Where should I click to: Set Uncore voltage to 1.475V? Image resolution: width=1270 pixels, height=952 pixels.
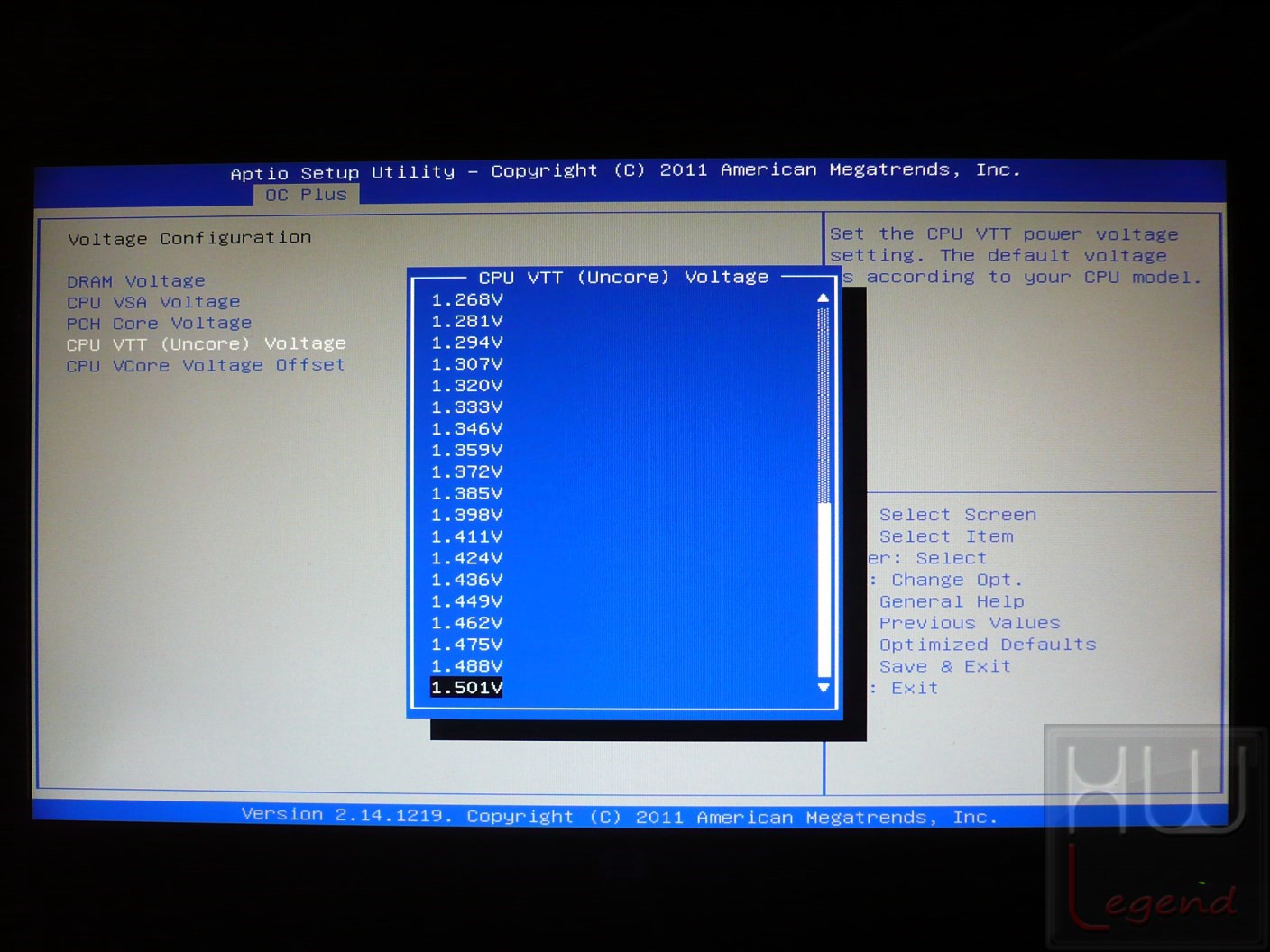pos(467,645)
